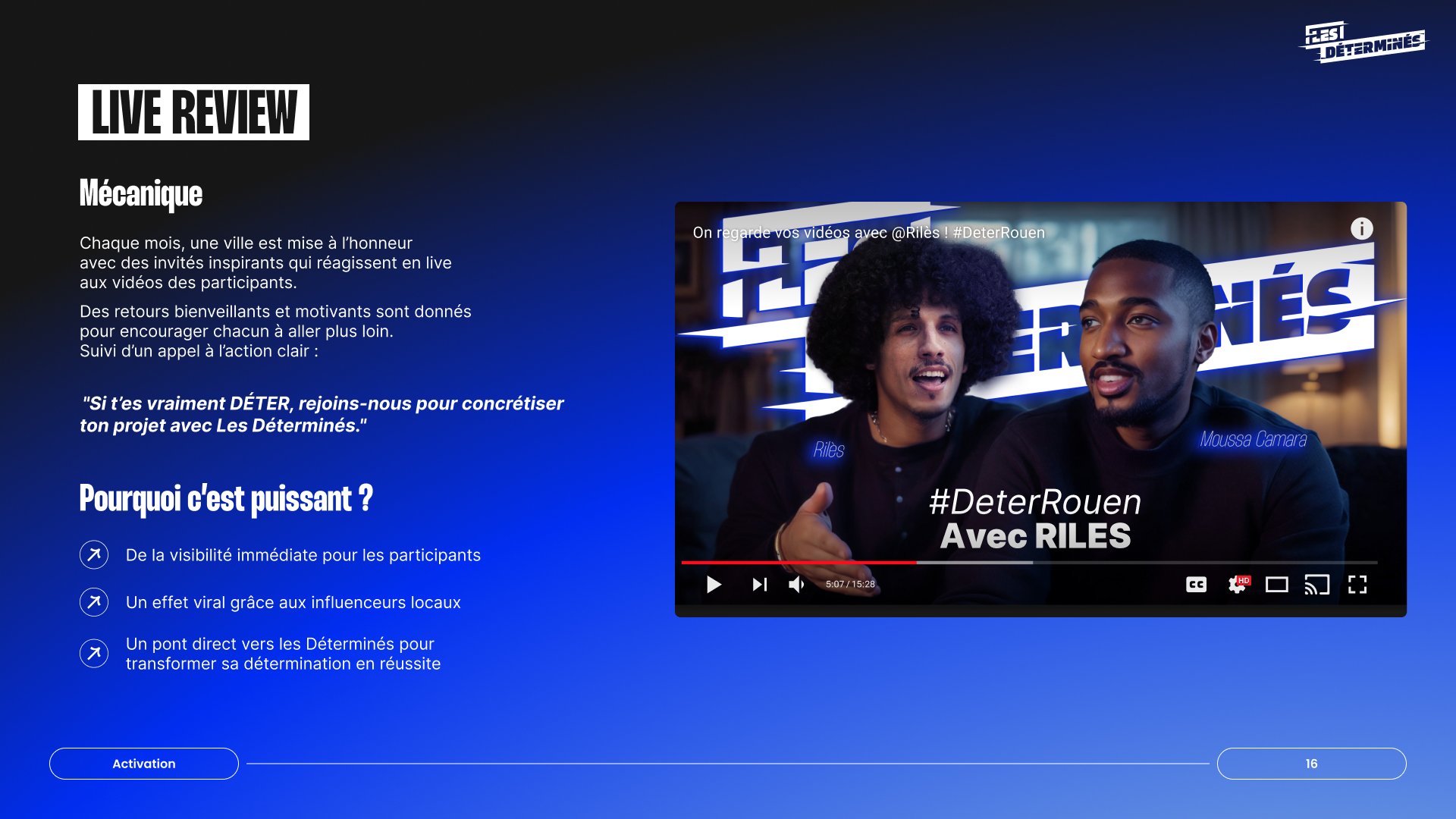Open video settings gear with HD badge
1456x819 pixels.
1238,585
